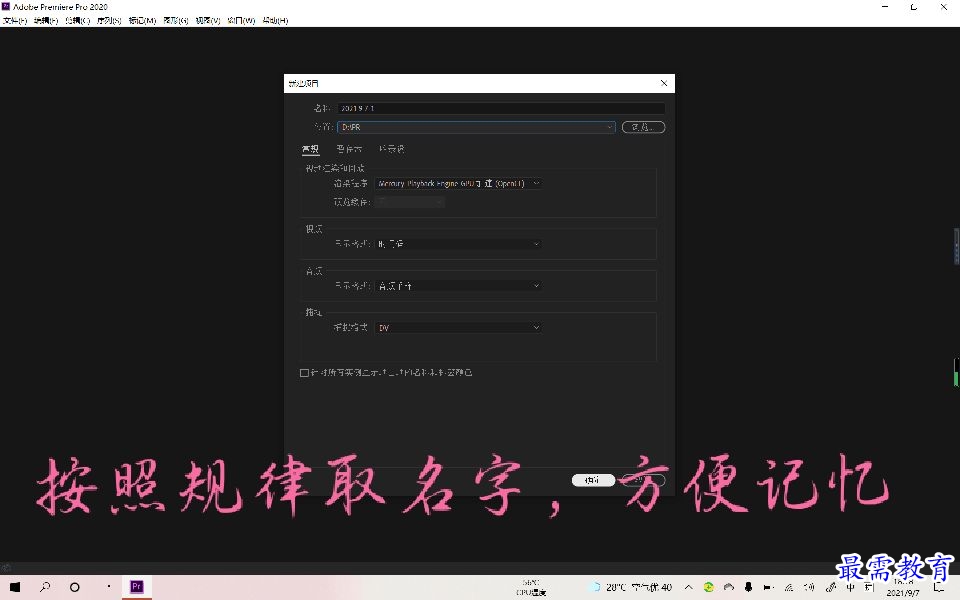Click the project name input field

(501, 108)
